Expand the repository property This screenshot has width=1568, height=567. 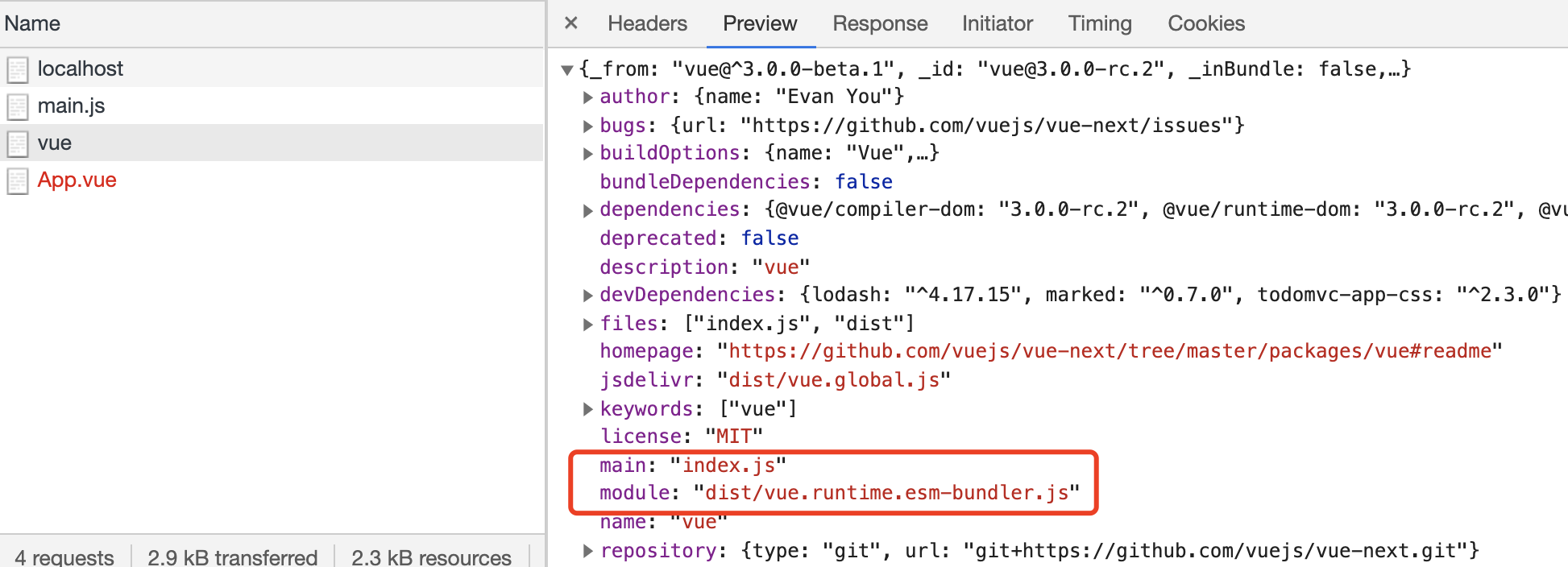[x=588, y=551]
